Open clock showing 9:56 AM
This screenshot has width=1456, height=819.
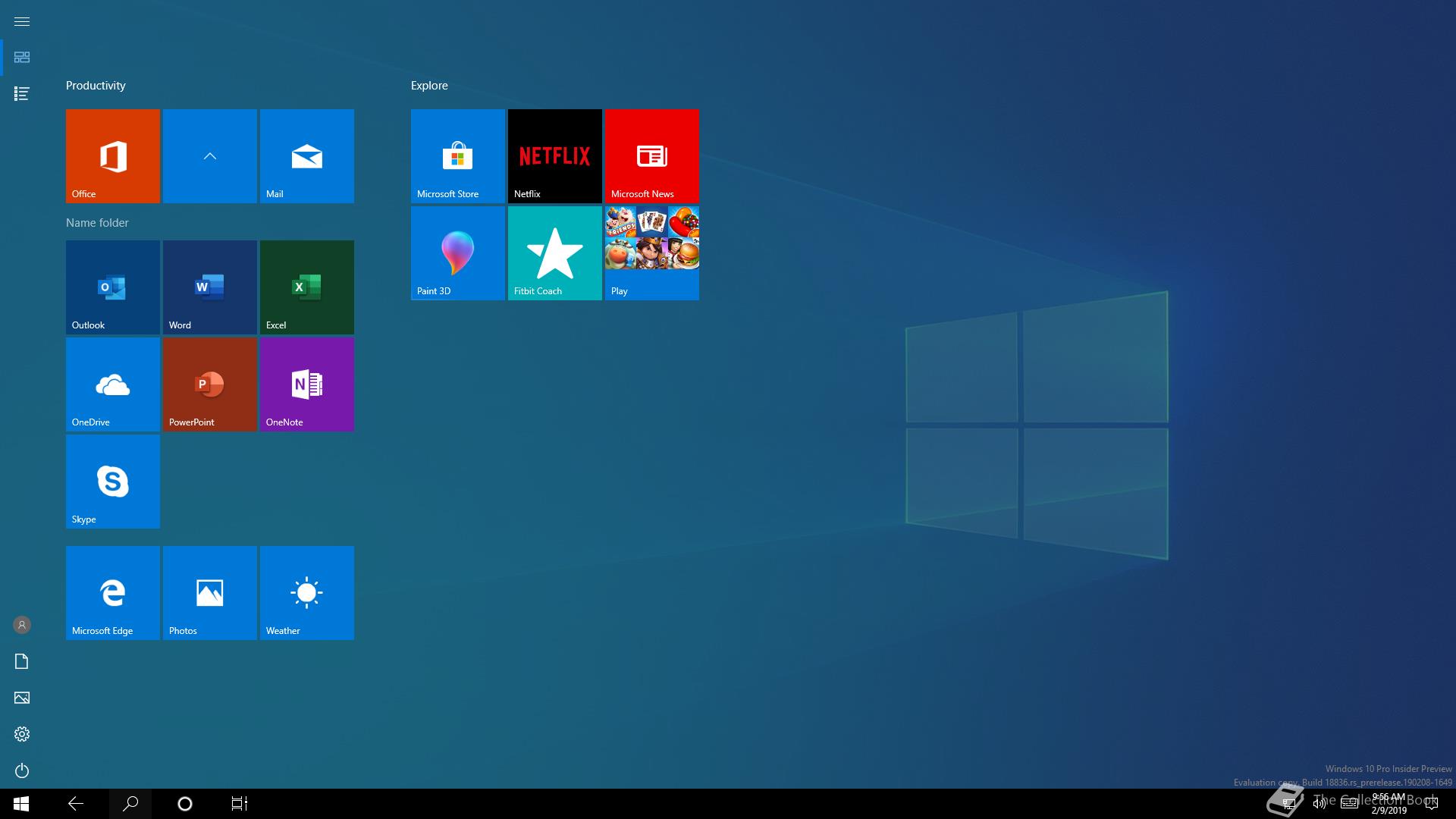pyautogui.click(x=1389, y=804)
